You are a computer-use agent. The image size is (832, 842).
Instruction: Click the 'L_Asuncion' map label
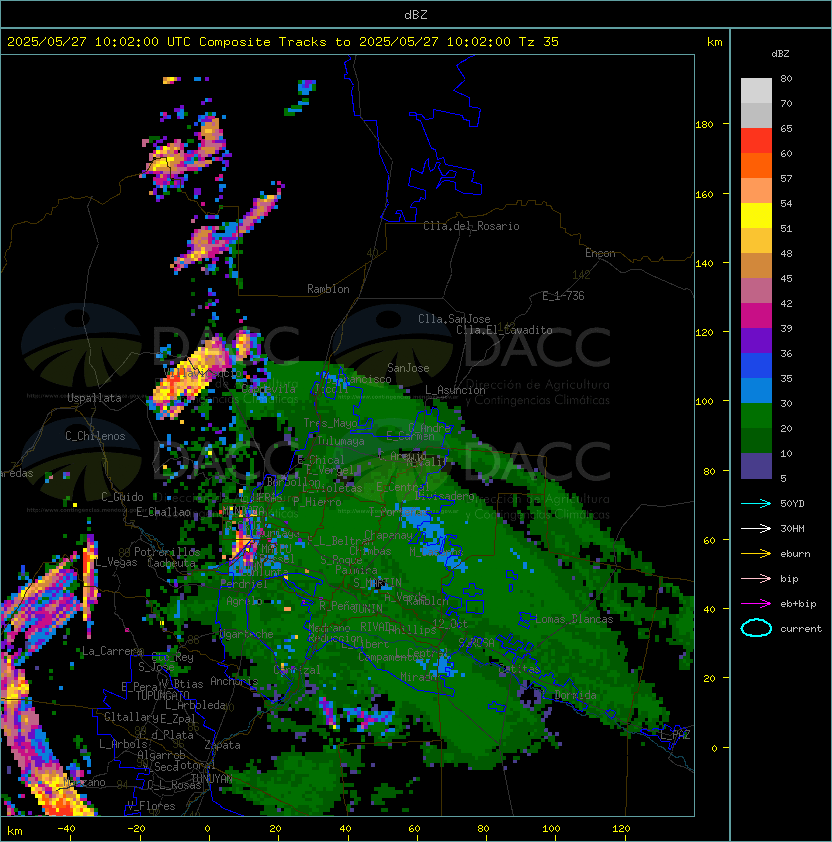click(x=455, y=390)
